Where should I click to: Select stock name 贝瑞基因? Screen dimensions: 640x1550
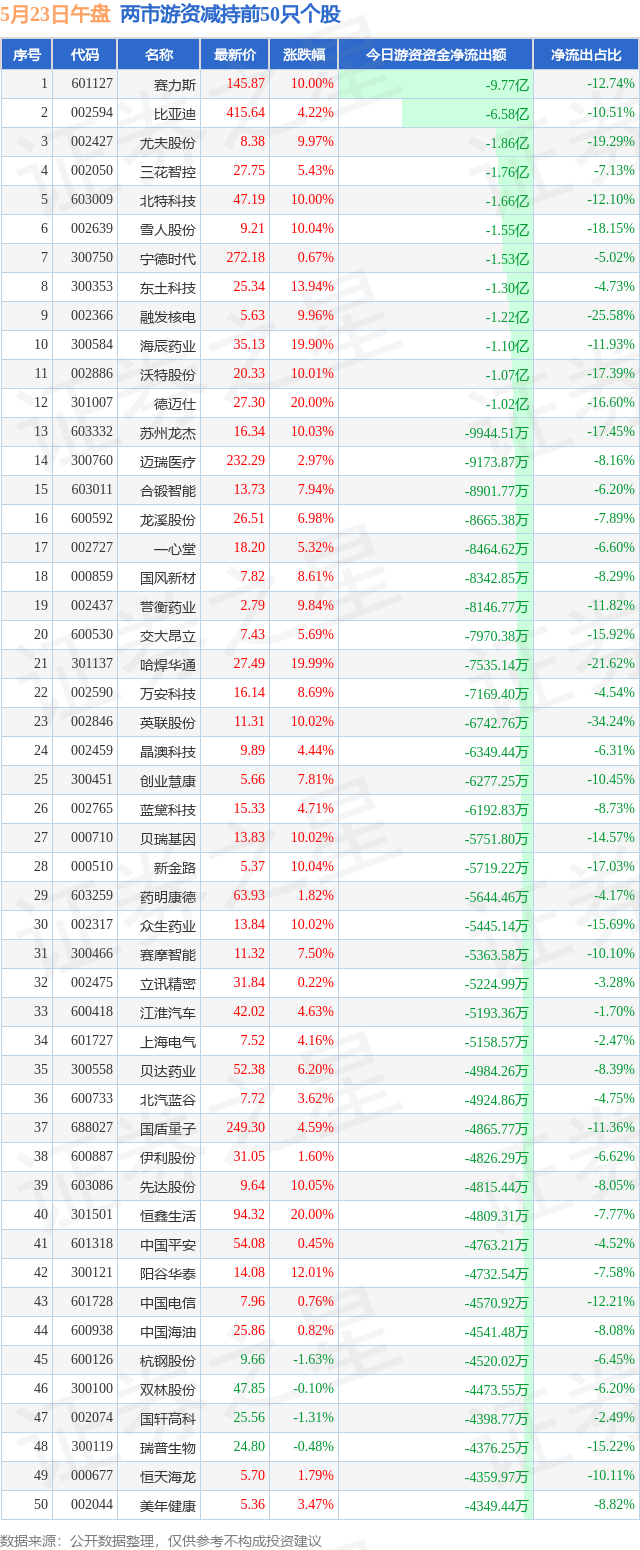click(x=168, y=838)
